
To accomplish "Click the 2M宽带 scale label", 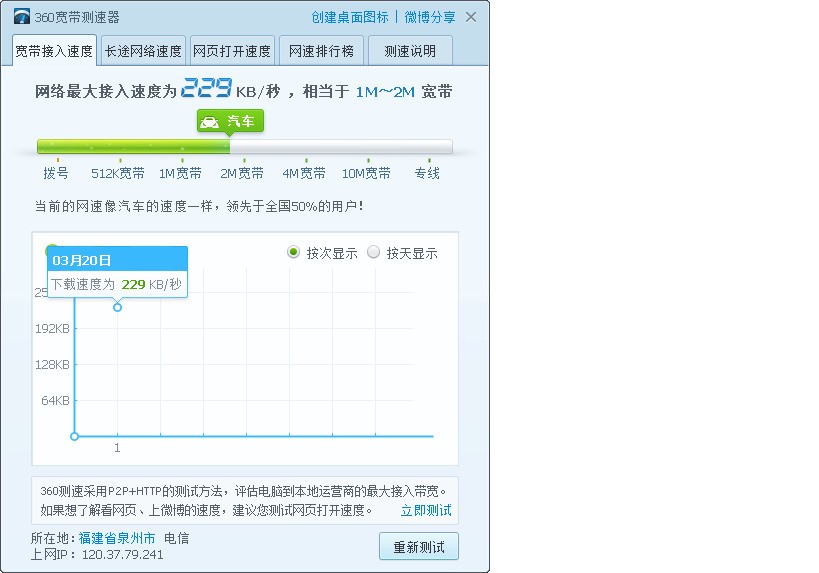I will (242, 173).
